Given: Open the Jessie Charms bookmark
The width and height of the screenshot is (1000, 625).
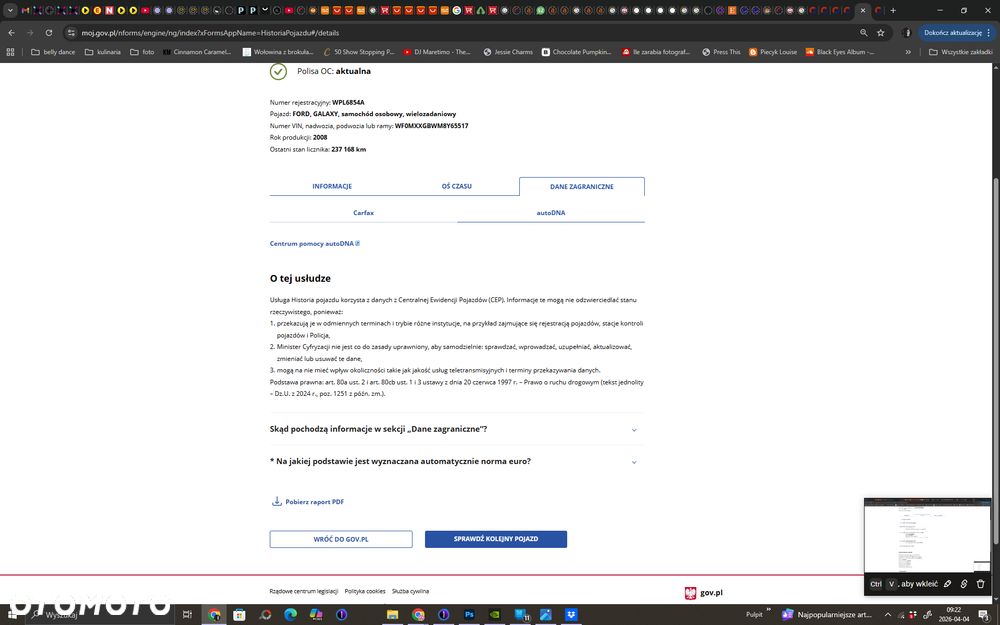Looking at the screenshot, I should tap(508, 52).
